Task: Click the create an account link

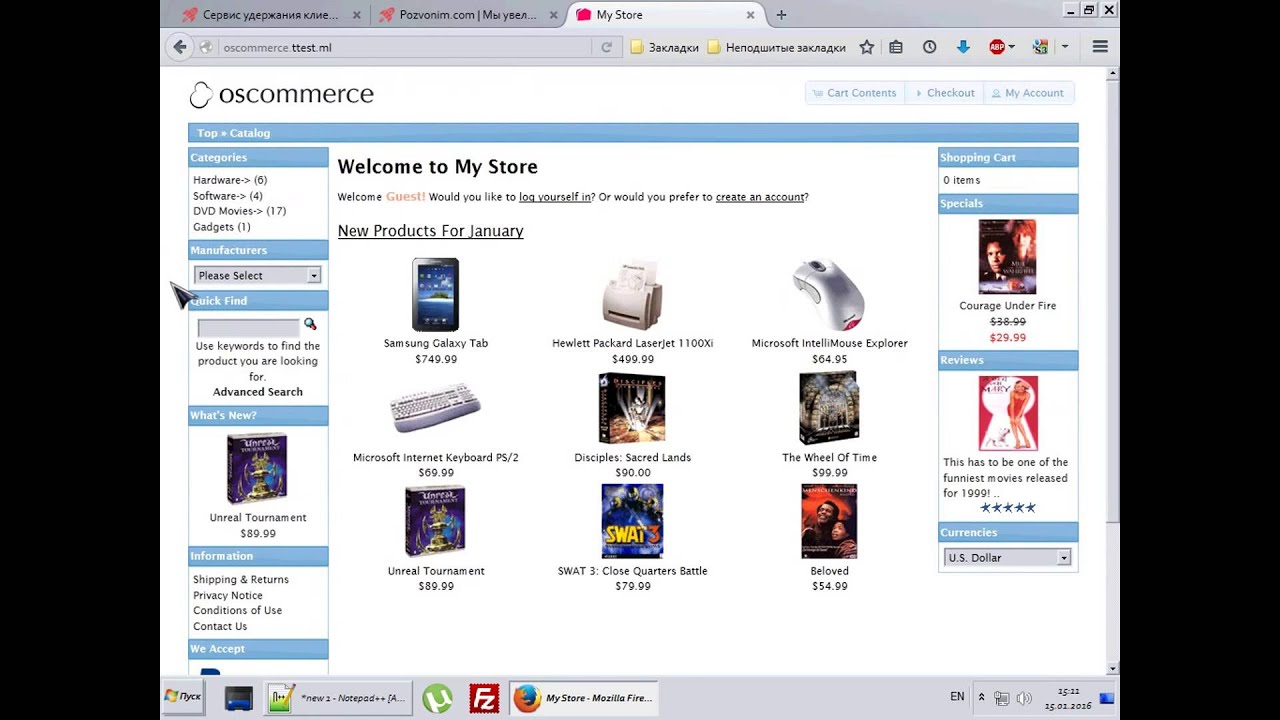Action: [760, 197]
